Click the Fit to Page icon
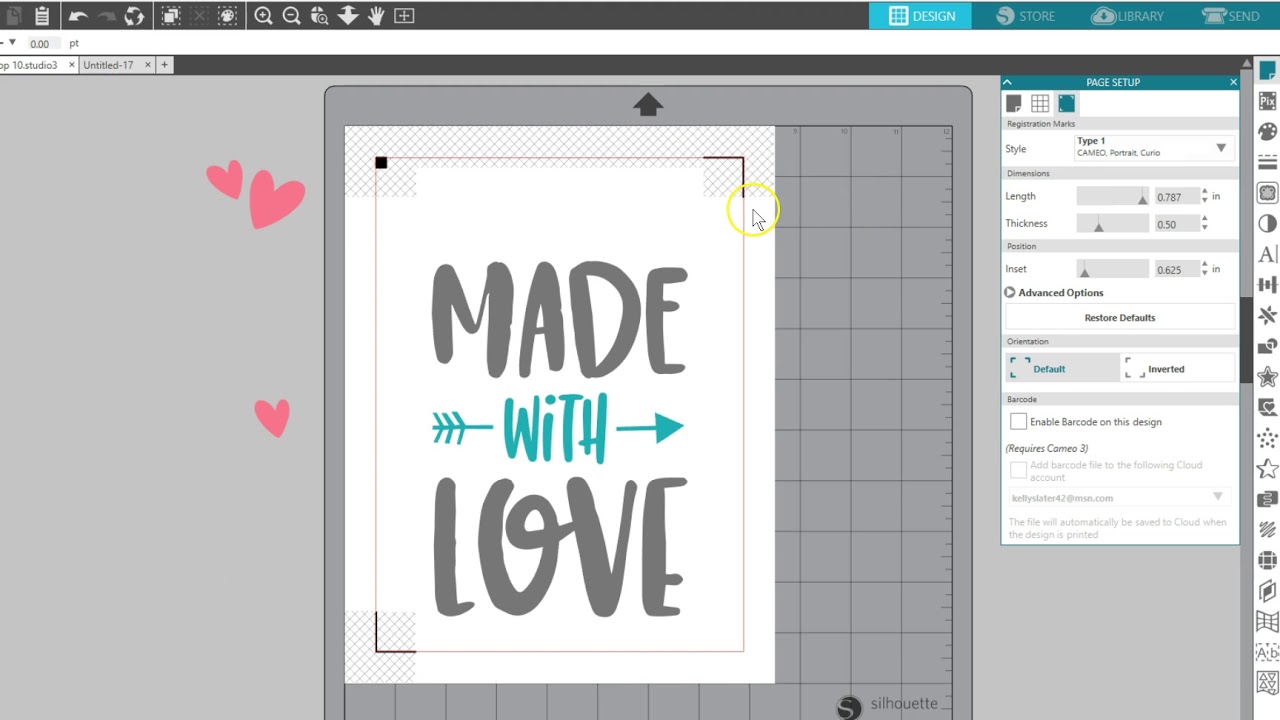Viewport: 1280px width, 720px height. 404,16
